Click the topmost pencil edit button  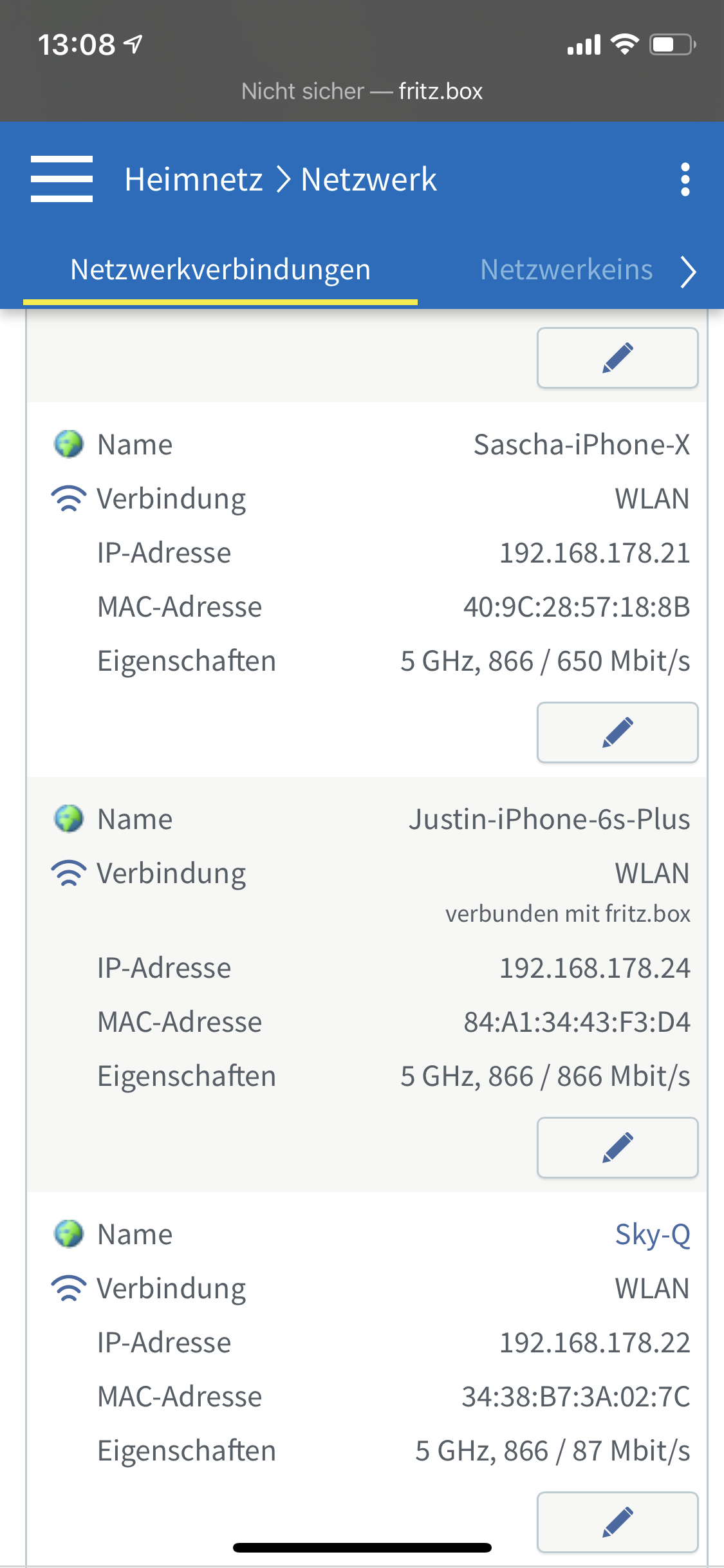point(617,358)
